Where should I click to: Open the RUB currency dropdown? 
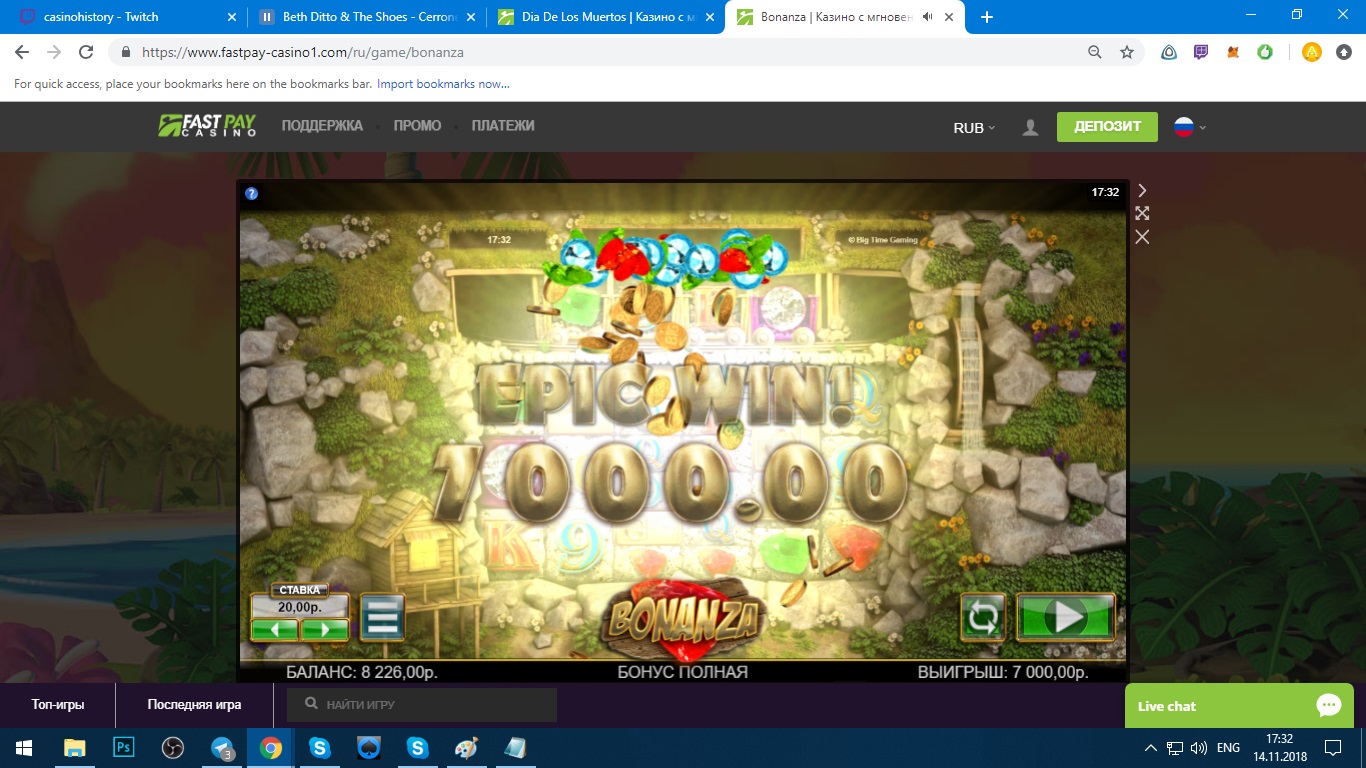click(x=971, y=127)
